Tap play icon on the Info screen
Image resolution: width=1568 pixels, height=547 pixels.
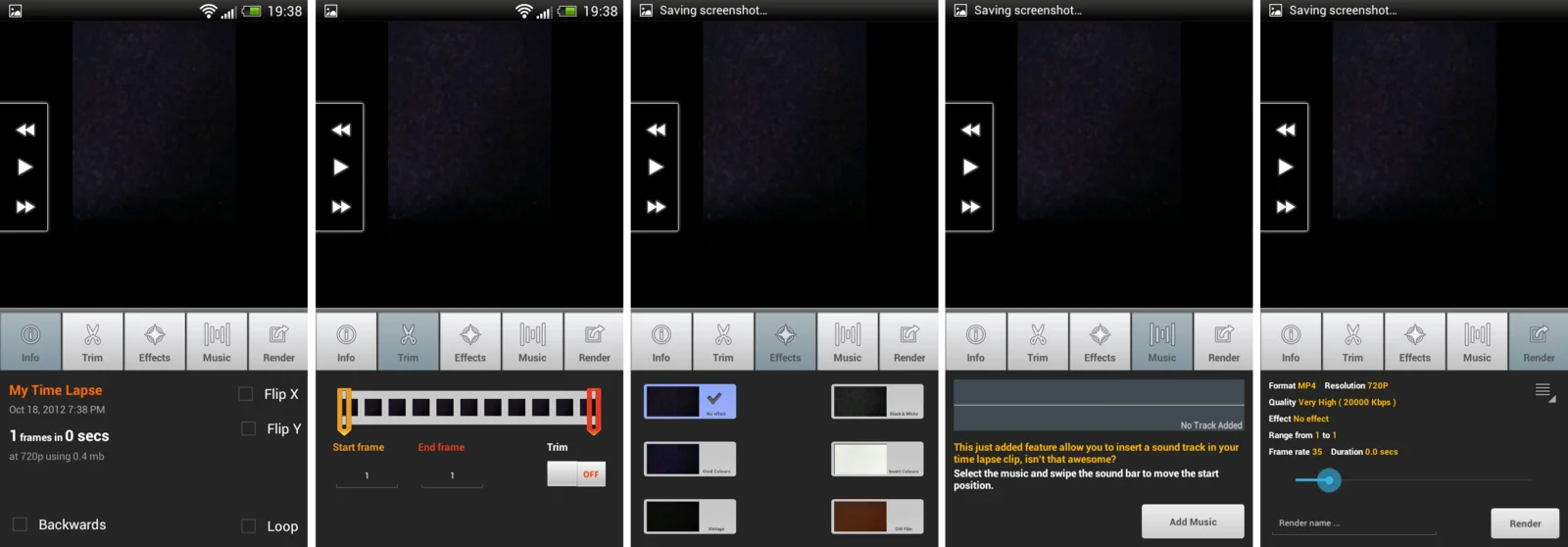(24, 167)
